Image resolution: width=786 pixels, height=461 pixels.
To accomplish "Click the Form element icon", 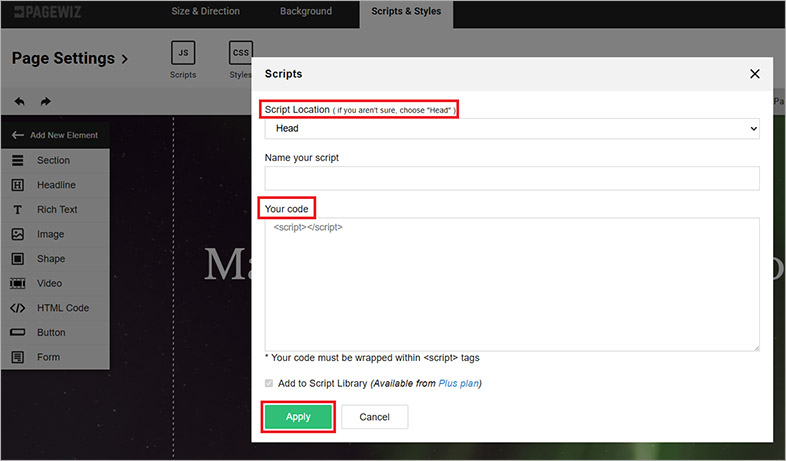I will pos(18,357).
